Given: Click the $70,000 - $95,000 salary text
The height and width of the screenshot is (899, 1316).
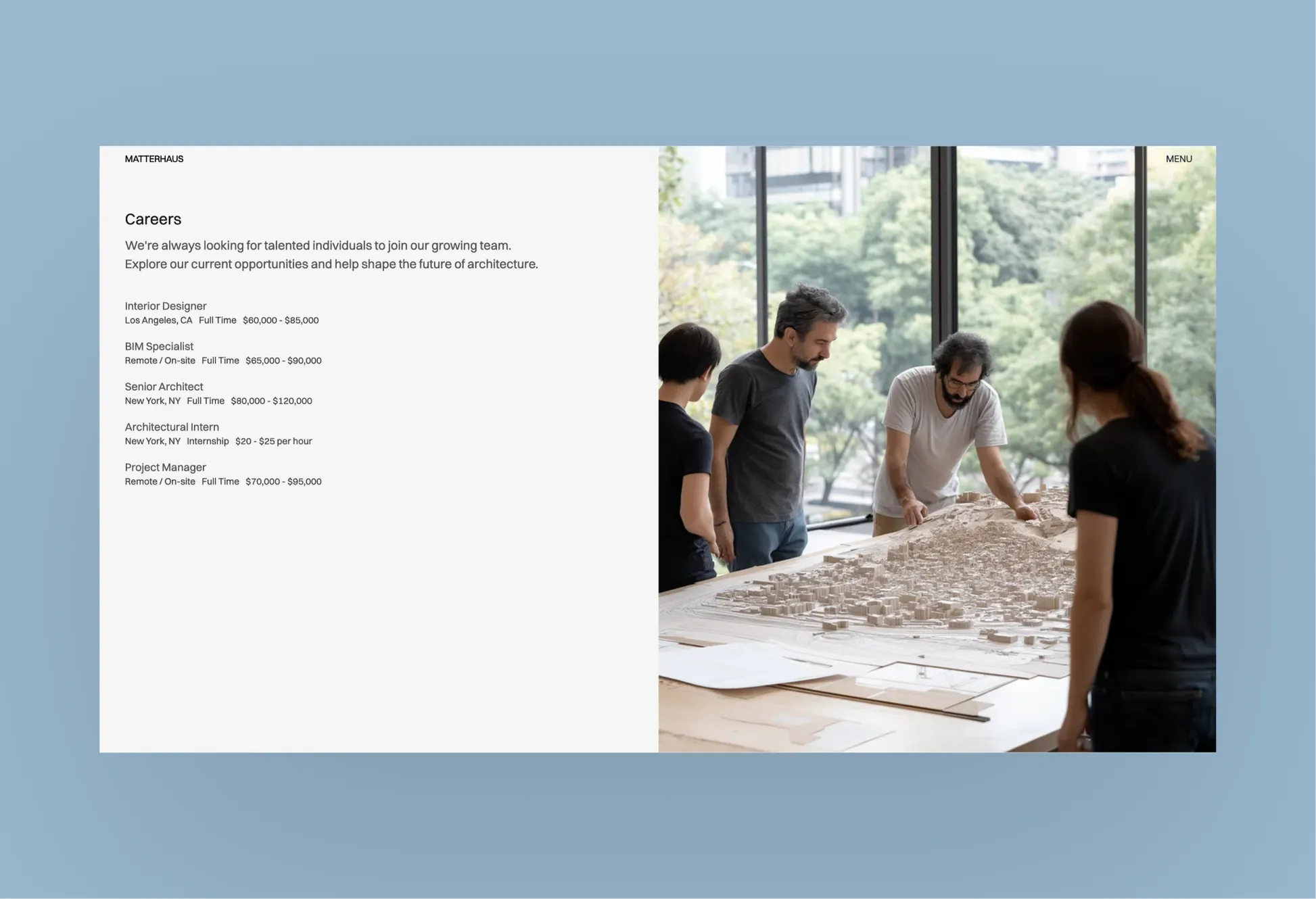Looking at the screenshot, I should 283,482.
